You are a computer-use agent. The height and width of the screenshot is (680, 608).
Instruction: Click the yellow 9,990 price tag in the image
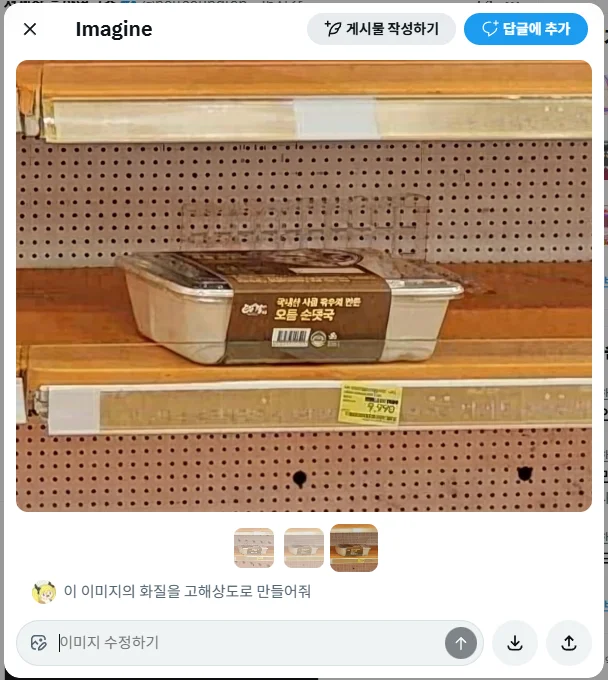coord(369,403)
